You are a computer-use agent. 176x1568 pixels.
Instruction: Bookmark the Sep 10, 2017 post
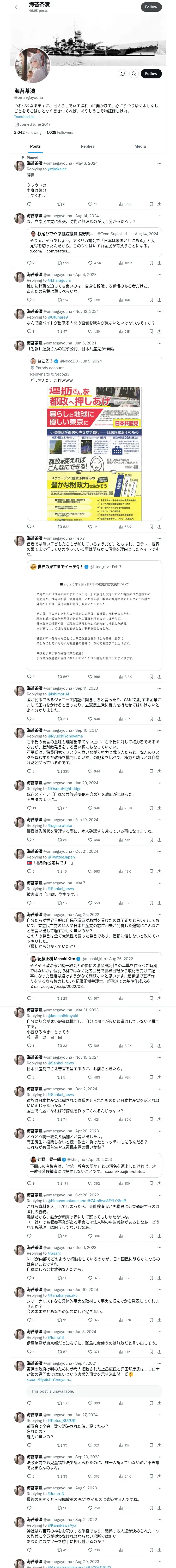coord(151,771)
